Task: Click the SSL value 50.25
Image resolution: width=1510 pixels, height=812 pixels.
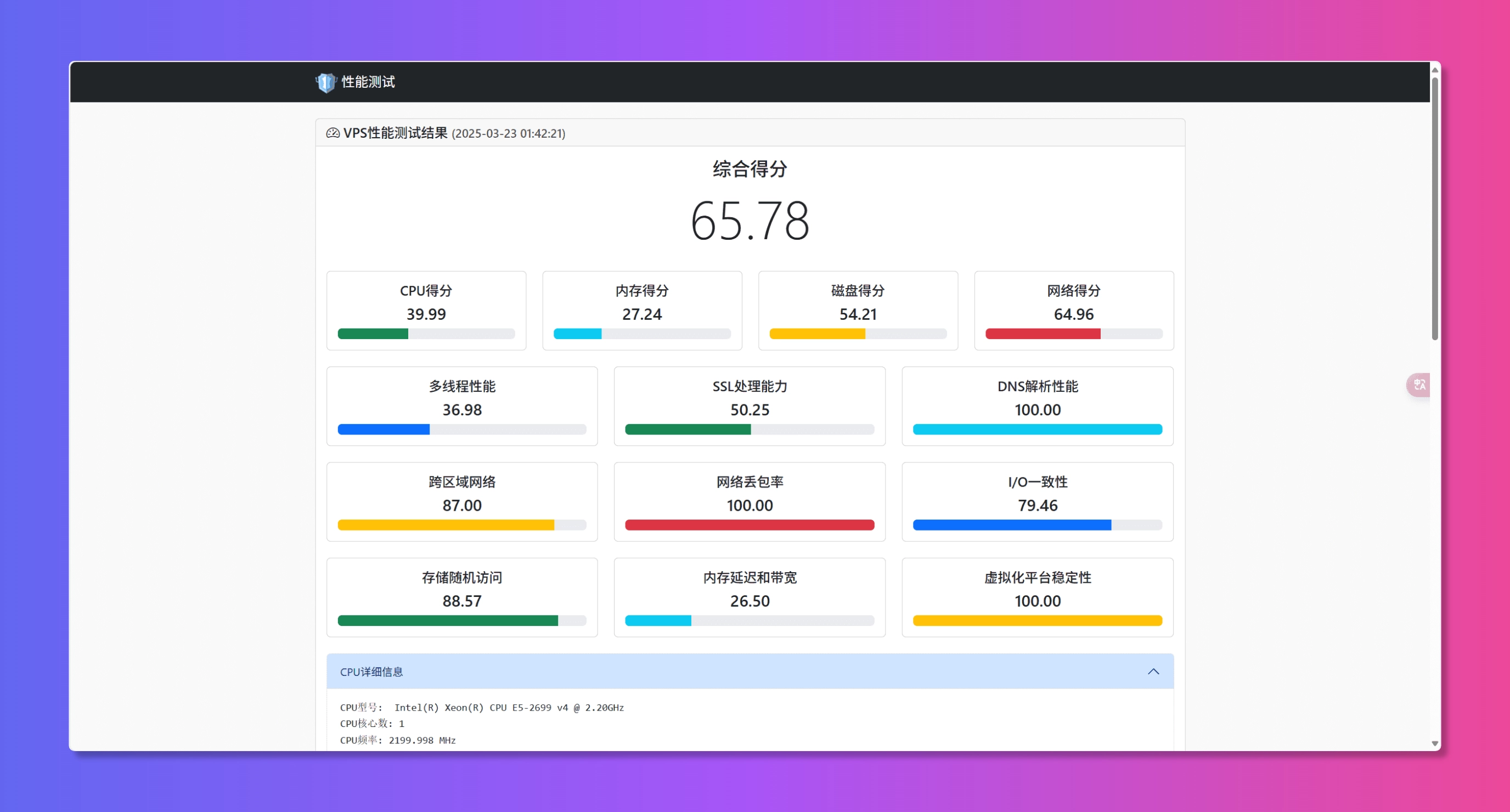Action: (750, 410)
